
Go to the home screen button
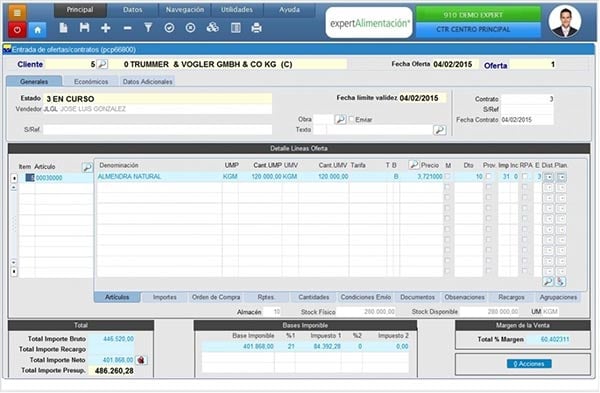pyautogui.click(x=38, y=30)
